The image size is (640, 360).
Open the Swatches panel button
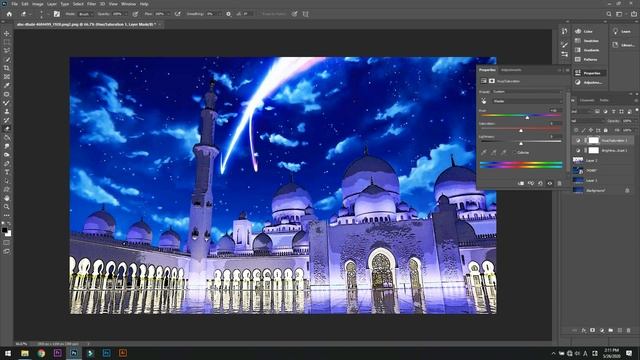[587, 41]
